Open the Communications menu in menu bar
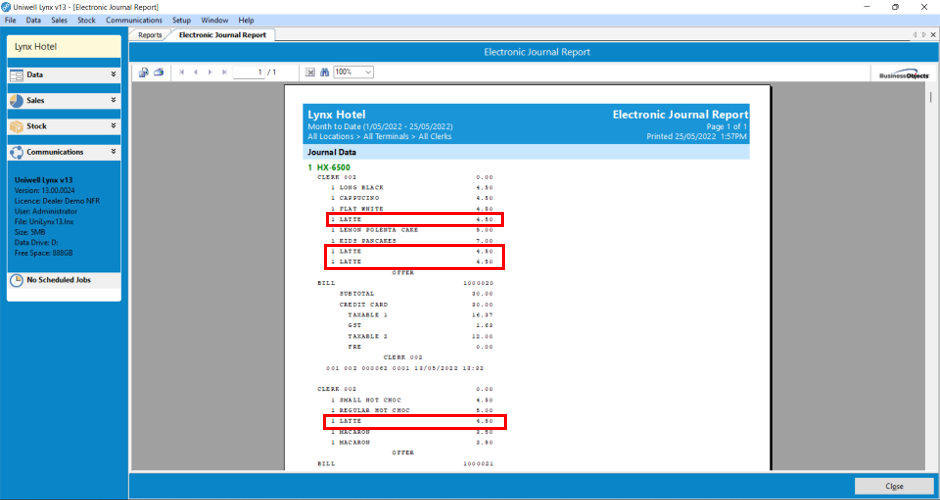The height and width of the screenshot is (500, 940). (x=134, y=20)
